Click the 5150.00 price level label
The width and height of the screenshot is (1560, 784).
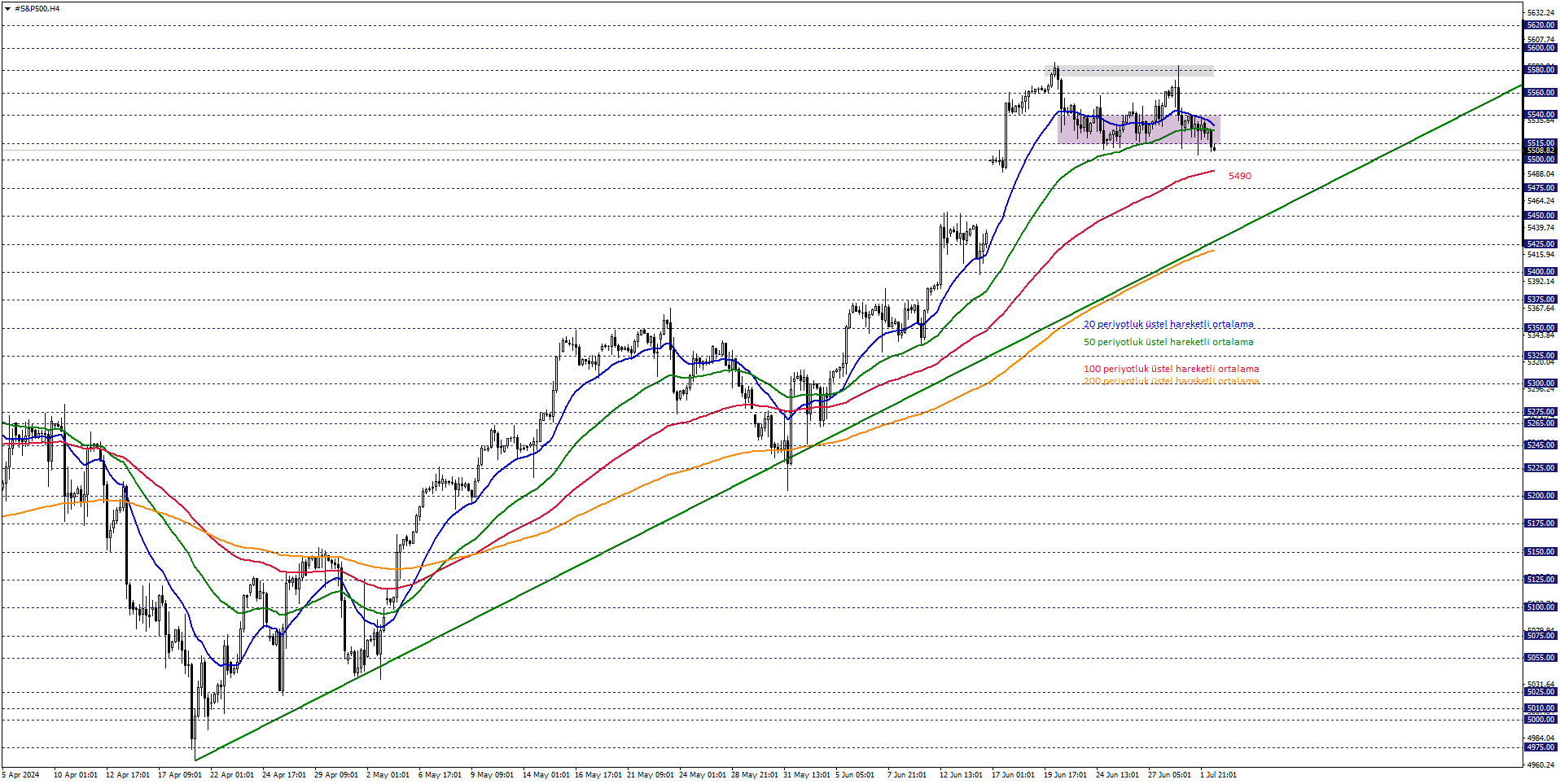click(x=1540, y=552)
